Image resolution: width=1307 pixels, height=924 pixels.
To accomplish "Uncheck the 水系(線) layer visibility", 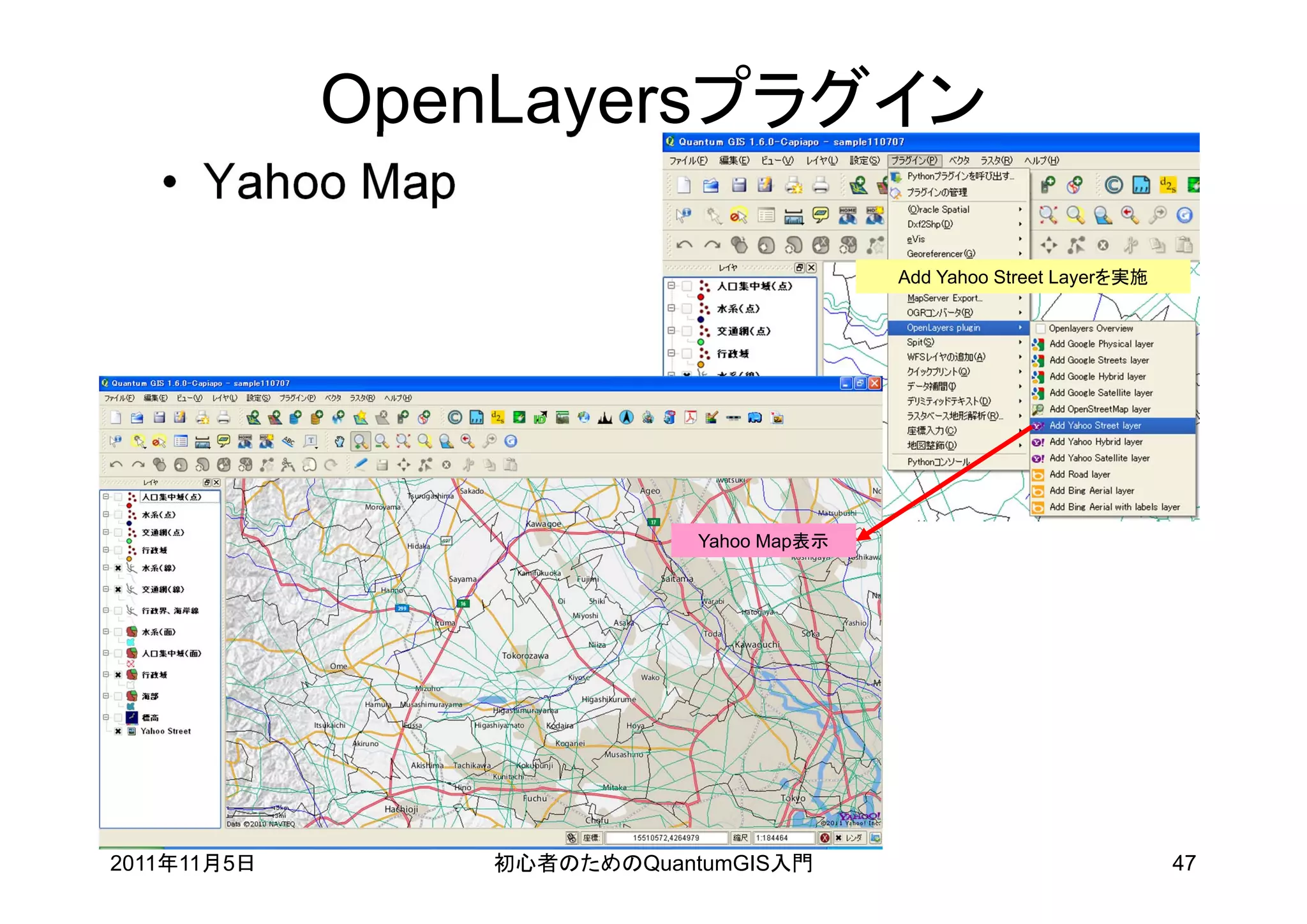I will pyautogui.click(x=118, y=568).
